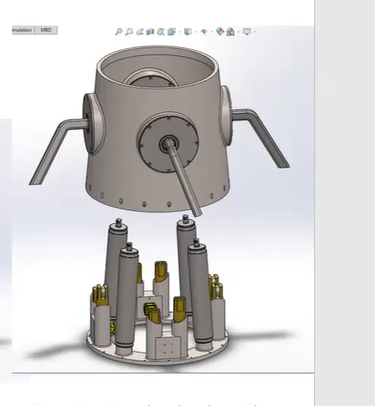Expand the View Settings dropdown arrow
The image size is (375, 406).
point(255,32)
